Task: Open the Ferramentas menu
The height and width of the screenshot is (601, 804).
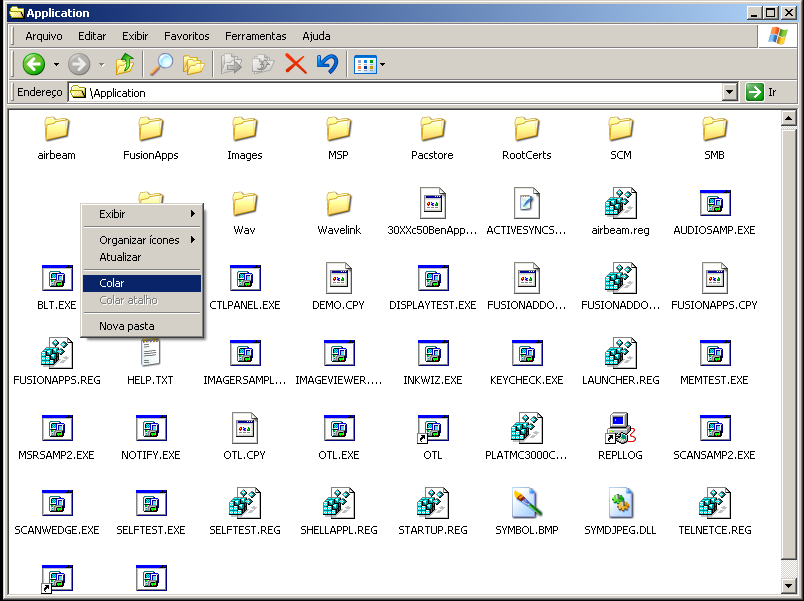Action: (x=255, y=36)
